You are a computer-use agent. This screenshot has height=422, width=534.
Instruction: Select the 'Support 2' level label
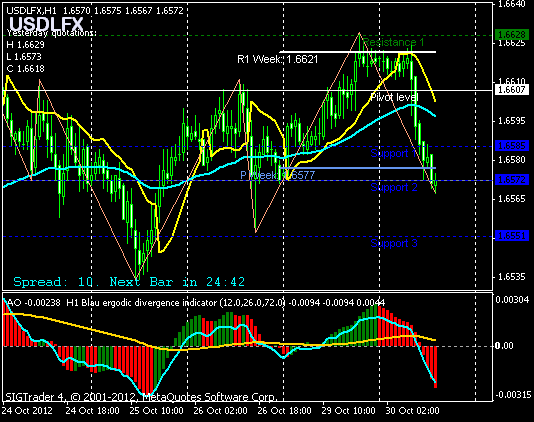click(394, 187)
